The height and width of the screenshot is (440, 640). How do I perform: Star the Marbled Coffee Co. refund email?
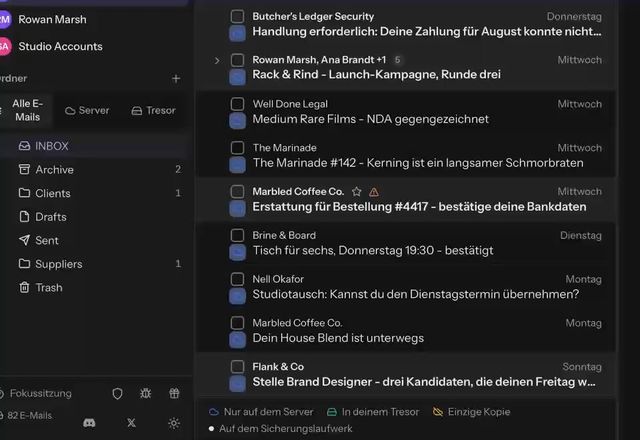(x=357, y=191)
